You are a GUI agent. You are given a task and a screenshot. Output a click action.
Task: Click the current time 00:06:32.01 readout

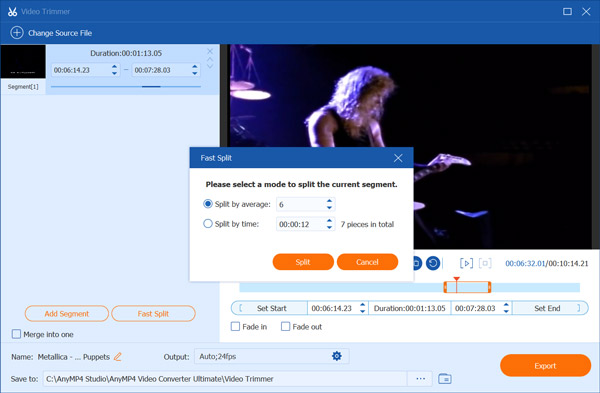(525, 263)
